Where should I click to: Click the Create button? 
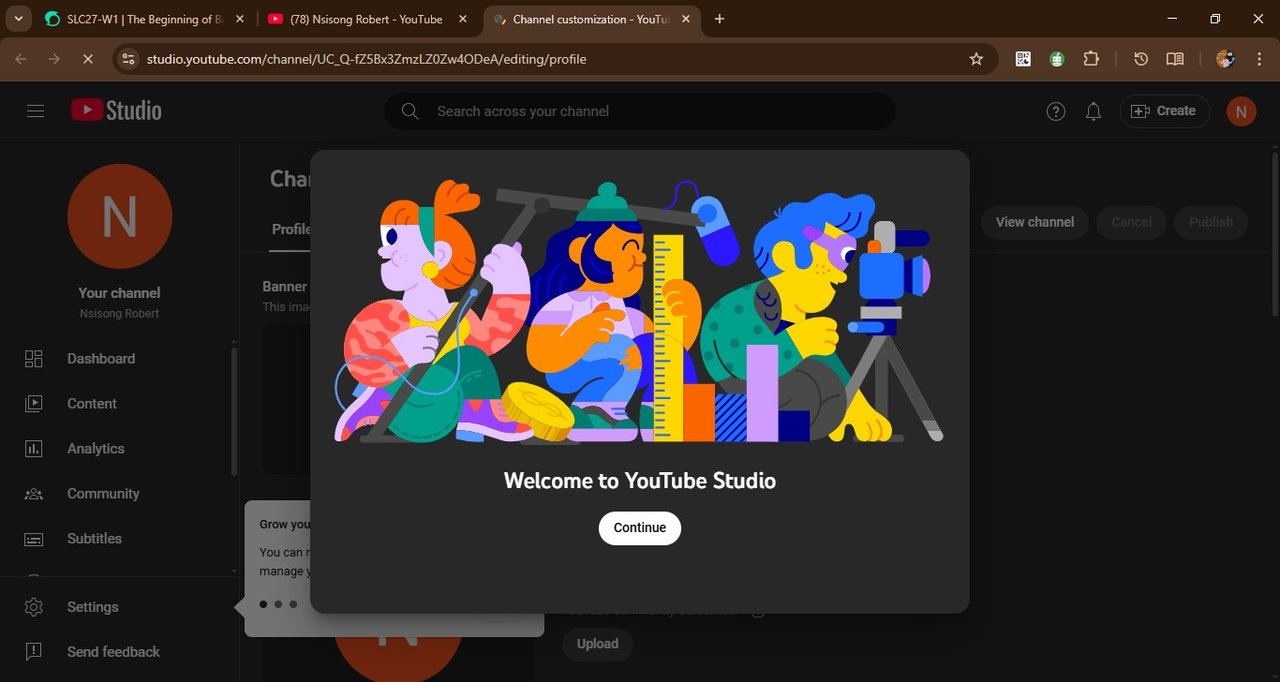pyautogui.click(x=1164, y=111)
